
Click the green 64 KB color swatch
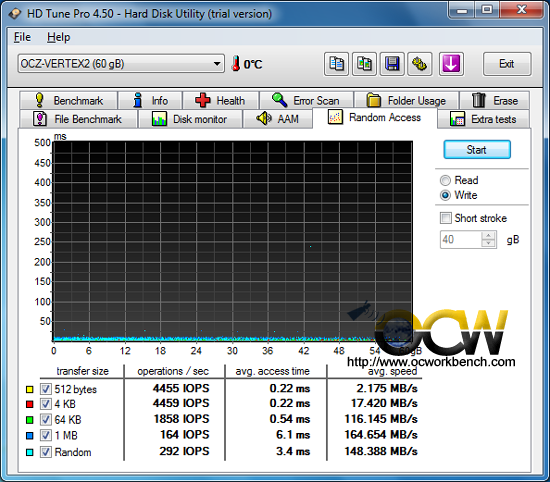tap(29, 420)
